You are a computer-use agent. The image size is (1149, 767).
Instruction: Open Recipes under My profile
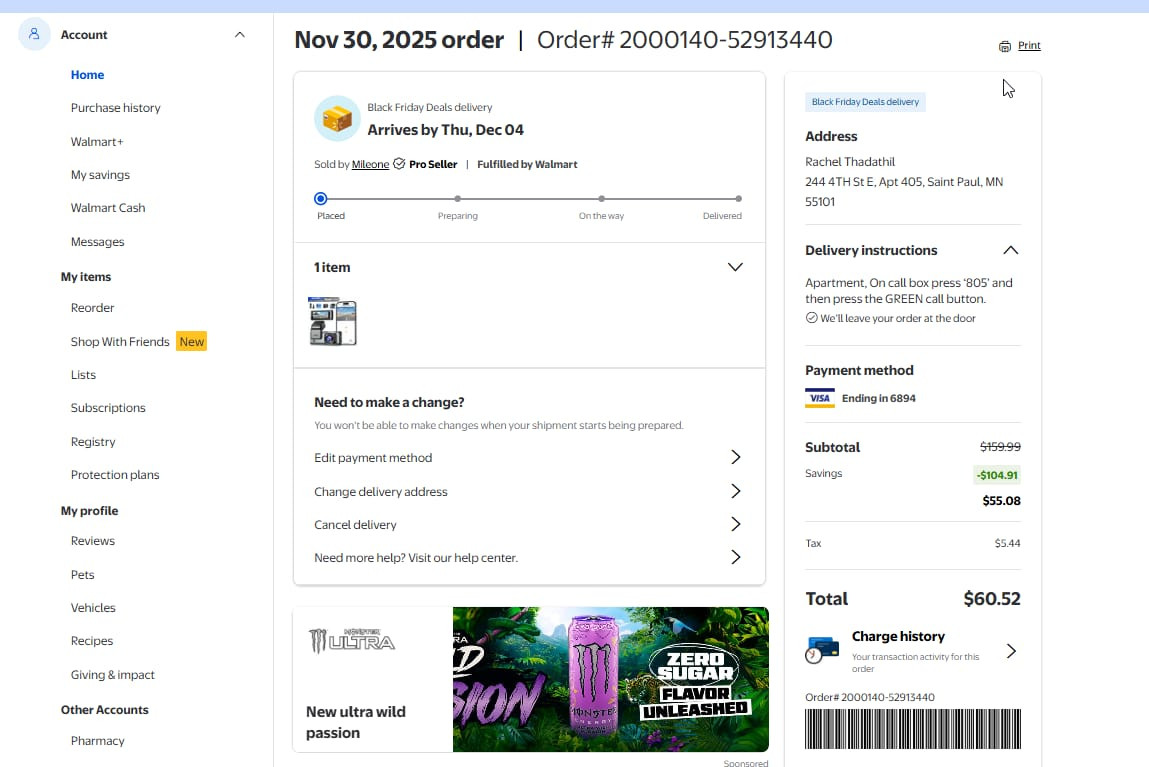(x=92, y=640)
